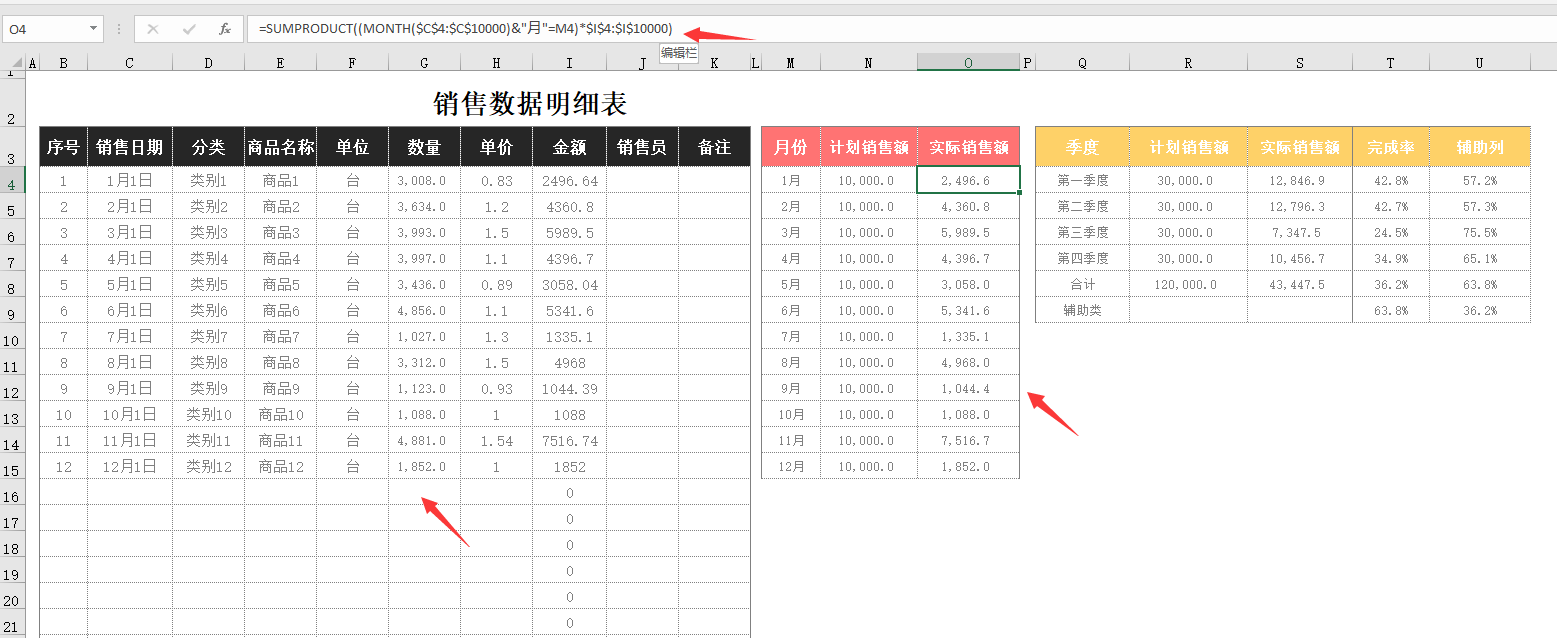Open the Name Box dropdown arrow

pos(94,29)
